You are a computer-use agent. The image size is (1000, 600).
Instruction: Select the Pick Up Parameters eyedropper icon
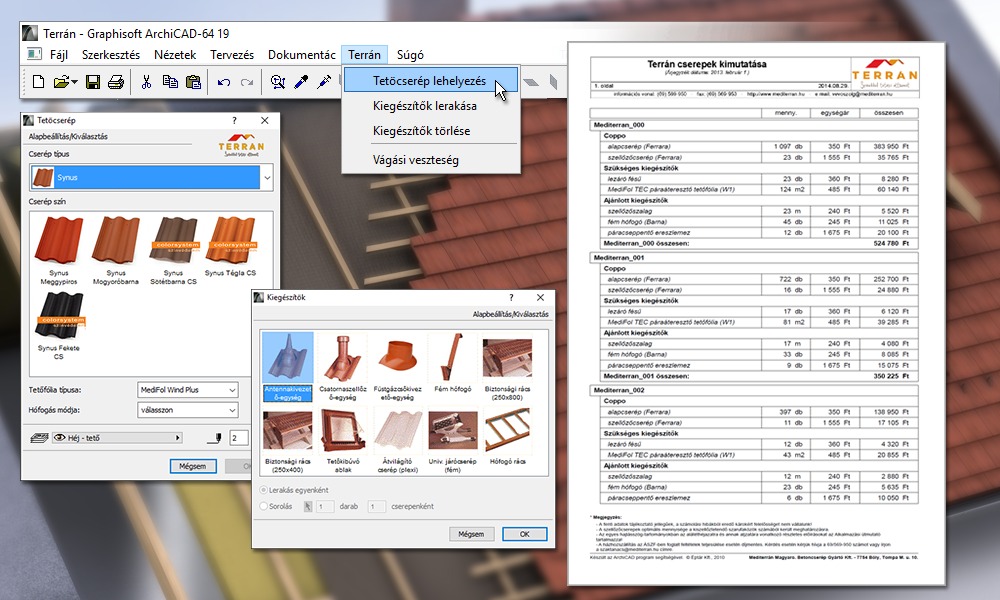point(301,82)
